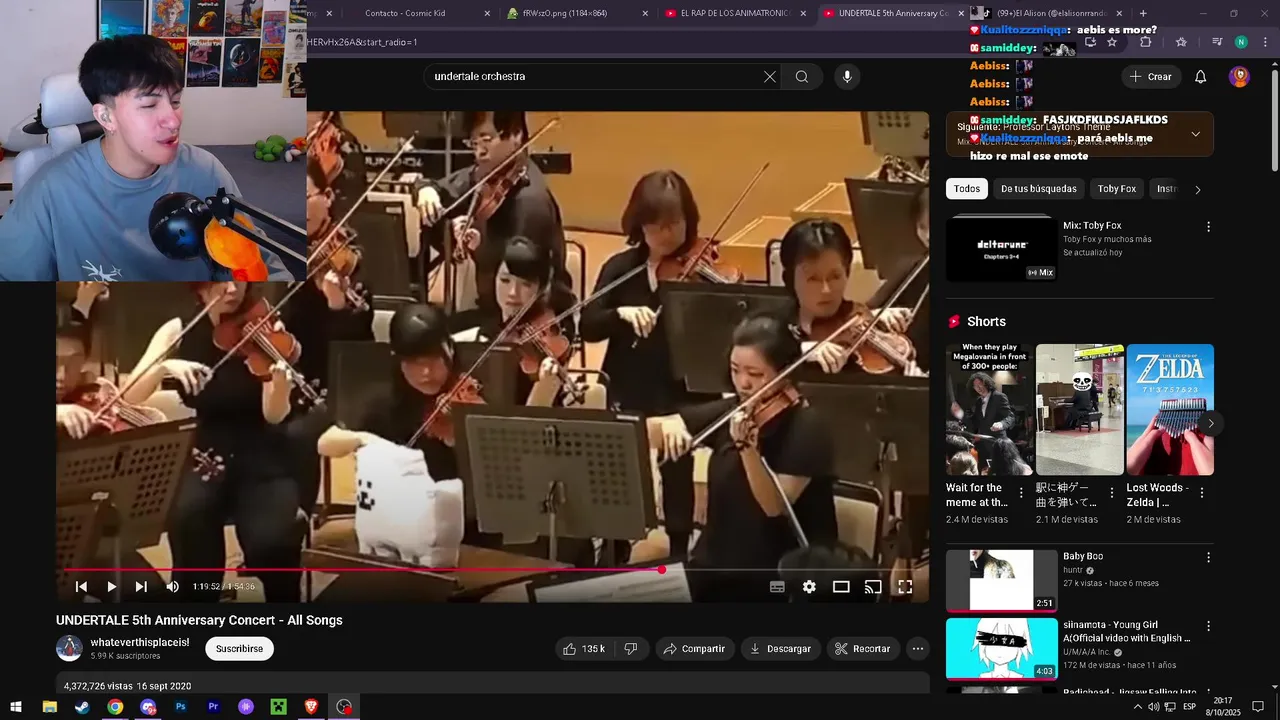
Task: Open a new browser tab
Action: [1143, 13]
